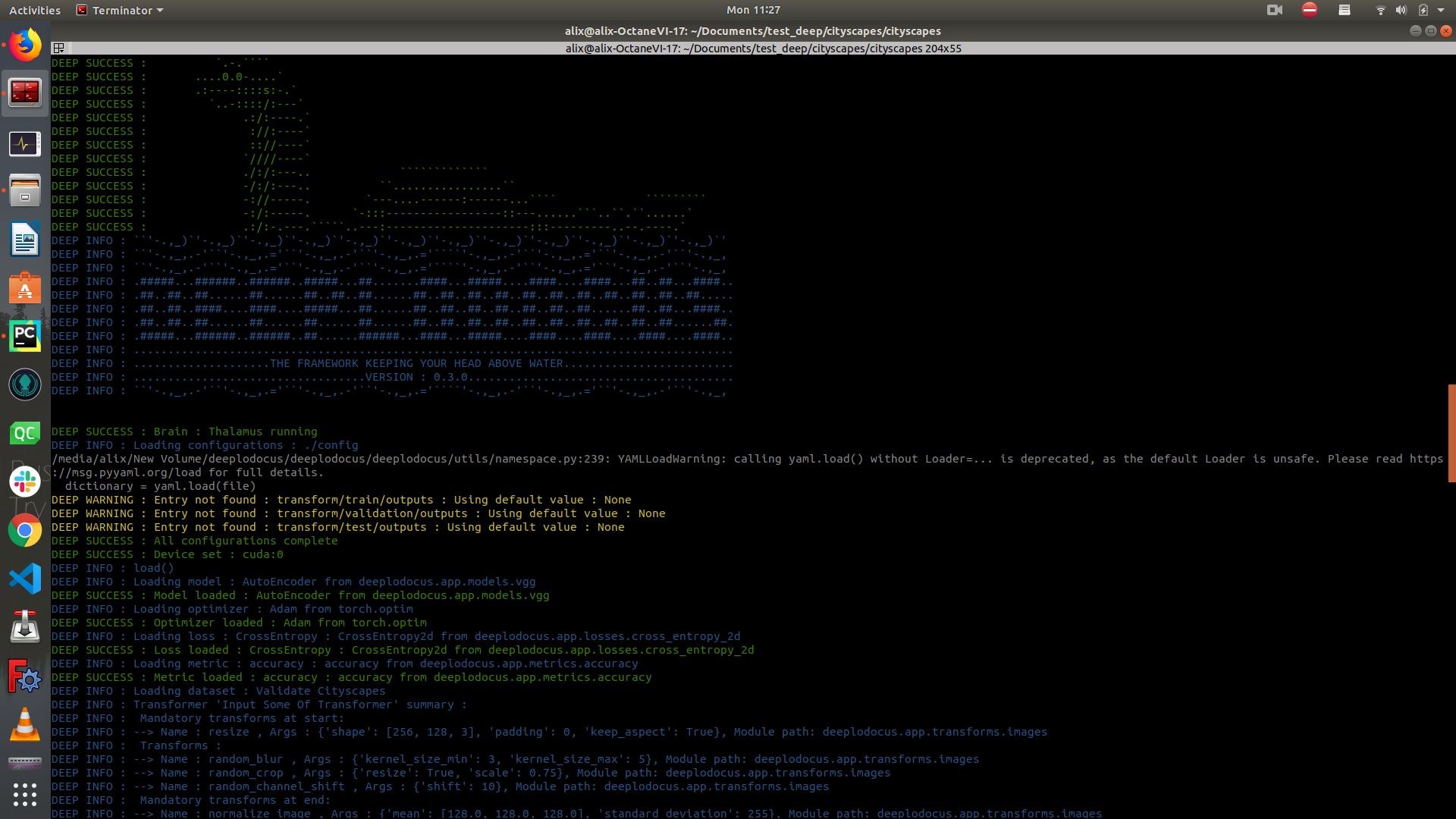This screenshot has height=819, width=1456.
Task: Open VLC media player from the dock
Action: coord(25,724)
